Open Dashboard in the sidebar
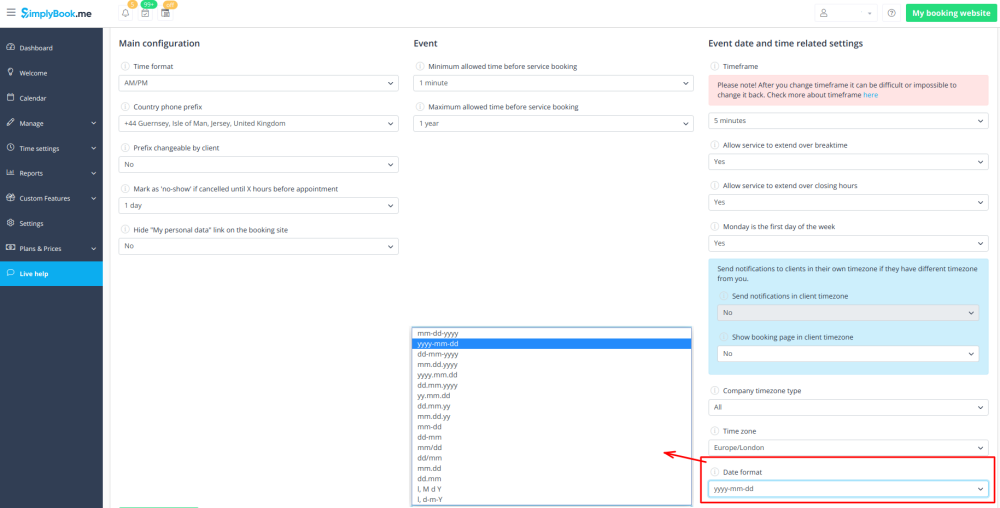Screen dimensions: 1000x508 [x=36, y=48]
